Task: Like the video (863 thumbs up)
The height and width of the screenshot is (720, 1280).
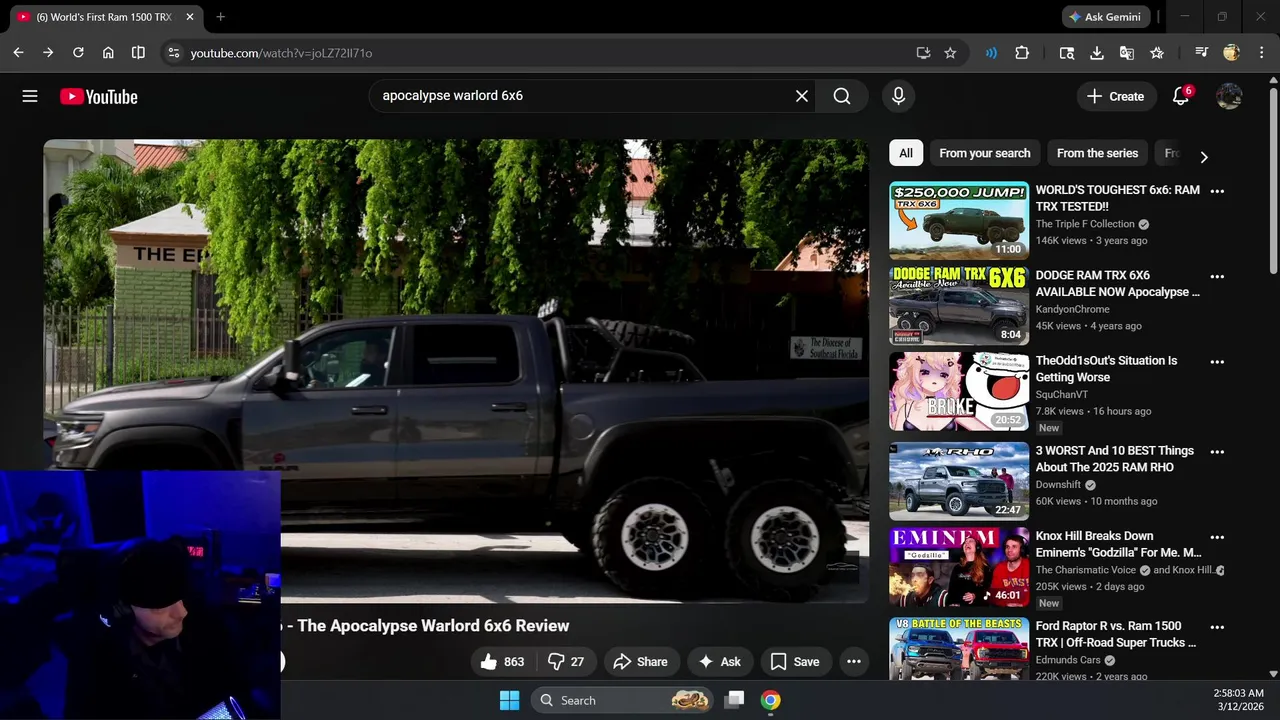Action: pos(502,661)
